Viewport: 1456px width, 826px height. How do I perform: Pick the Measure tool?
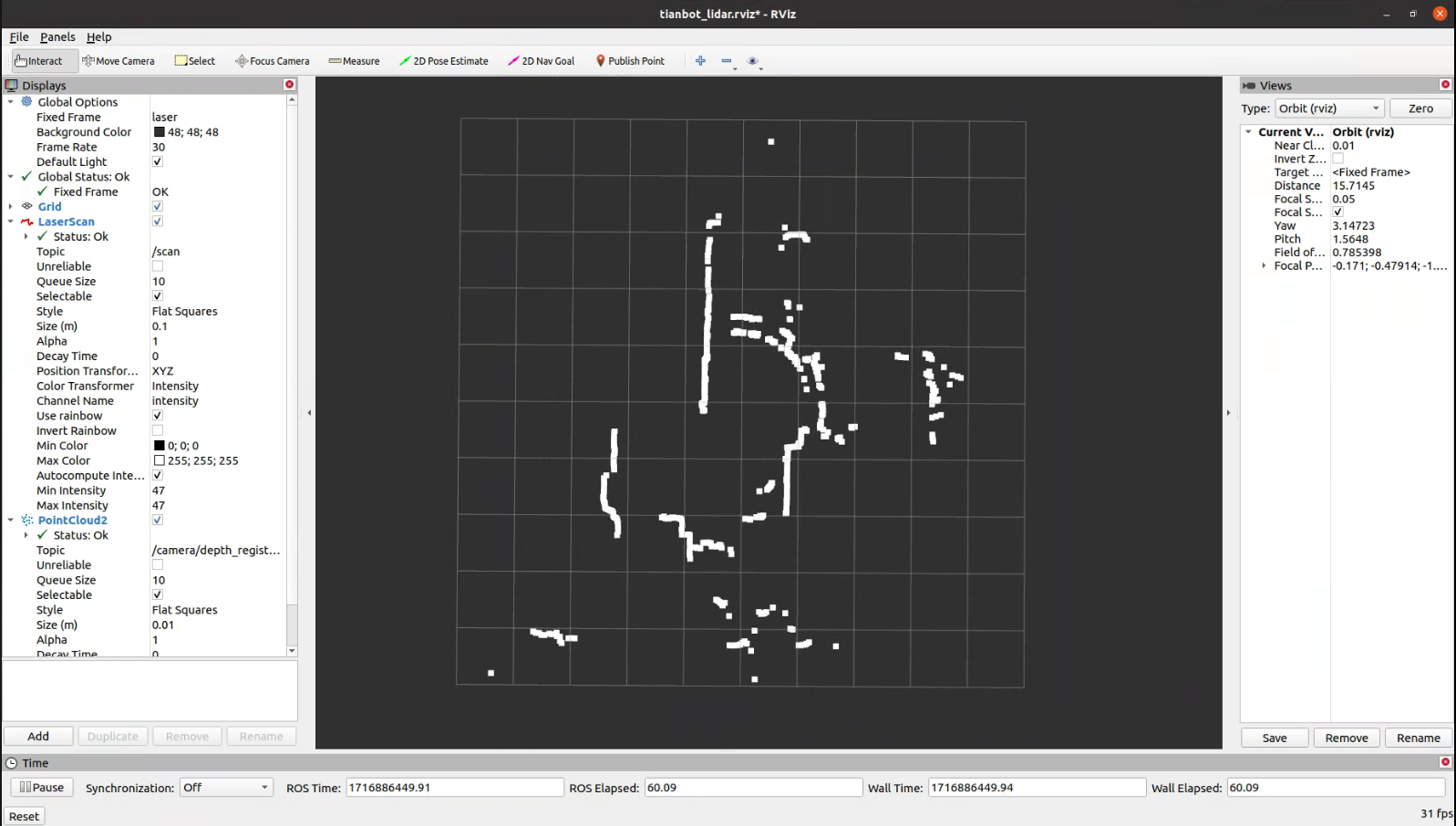tap(354, 61)
